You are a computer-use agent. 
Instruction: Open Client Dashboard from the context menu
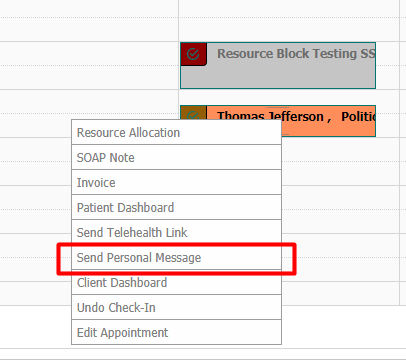click(176, 282)
